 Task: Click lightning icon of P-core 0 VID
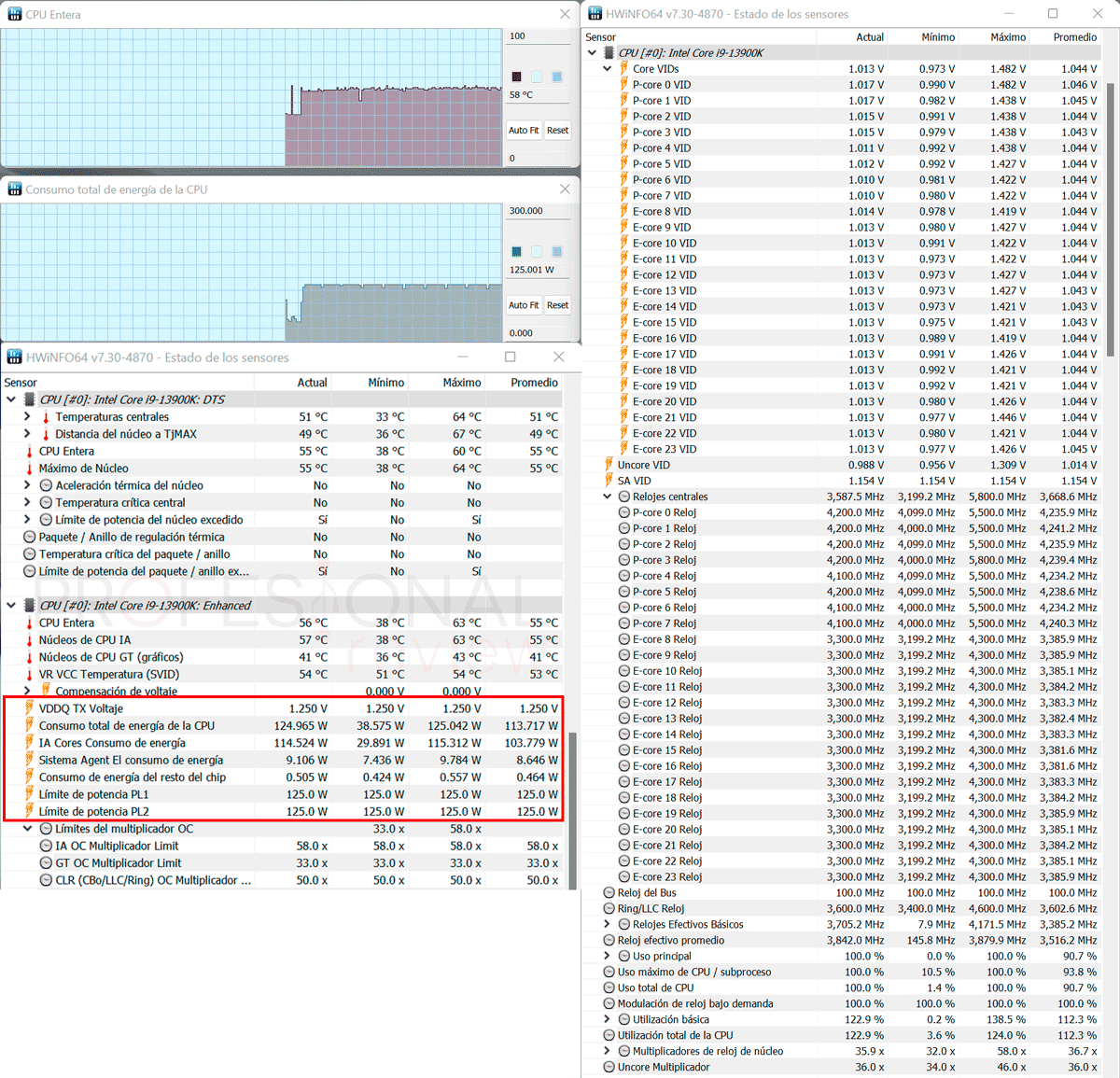click(624, 84)
